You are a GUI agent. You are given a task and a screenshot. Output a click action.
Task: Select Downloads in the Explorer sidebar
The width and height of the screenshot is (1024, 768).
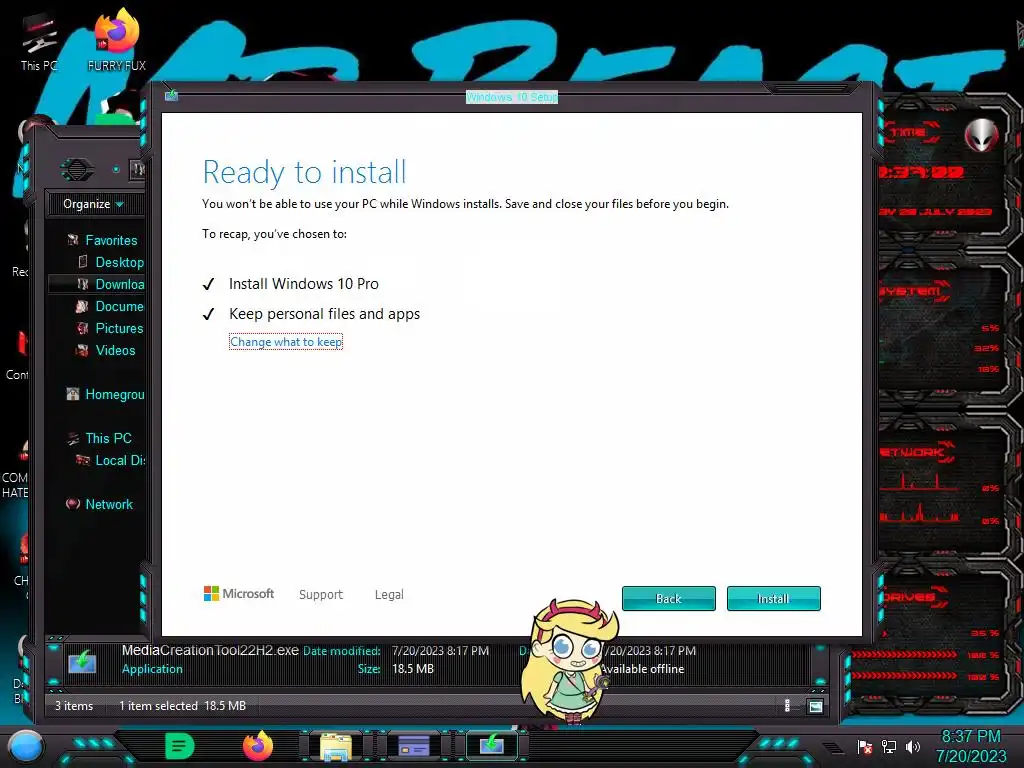click(120, 284)
